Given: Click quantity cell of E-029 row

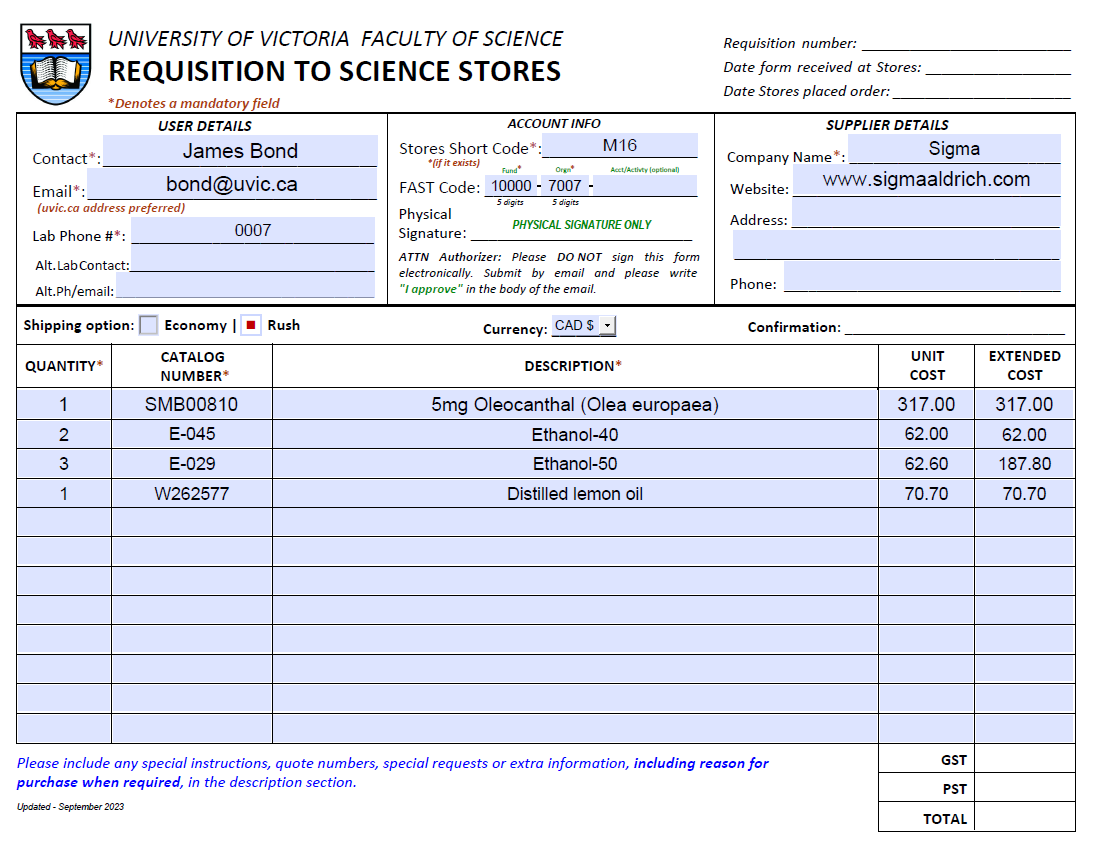Looking at the screenshot, I should (x=64, y=464).
